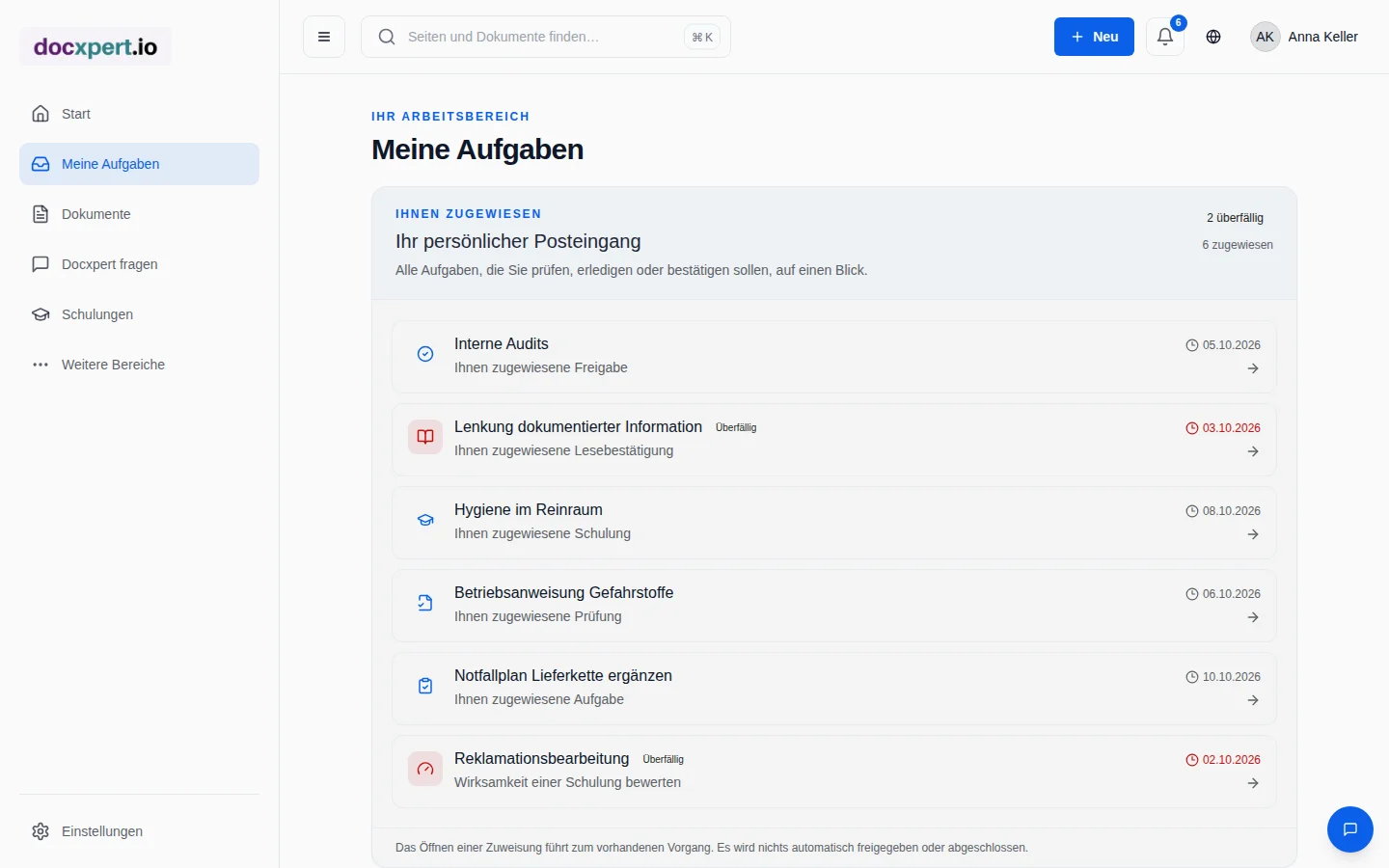Open Einstellungen in the sidebar
The image size is (1389, 868).
[x=139, y=831]
